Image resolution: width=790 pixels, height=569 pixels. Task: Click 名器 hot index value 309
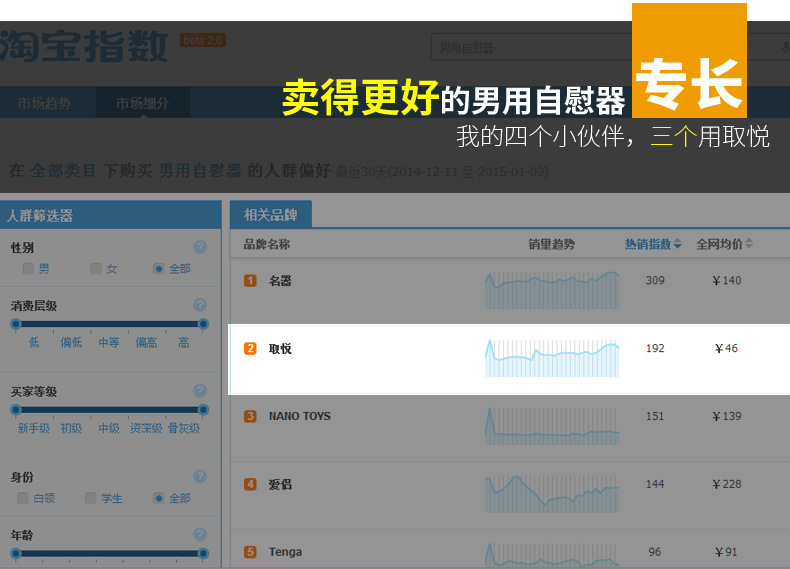click(655, 280)
